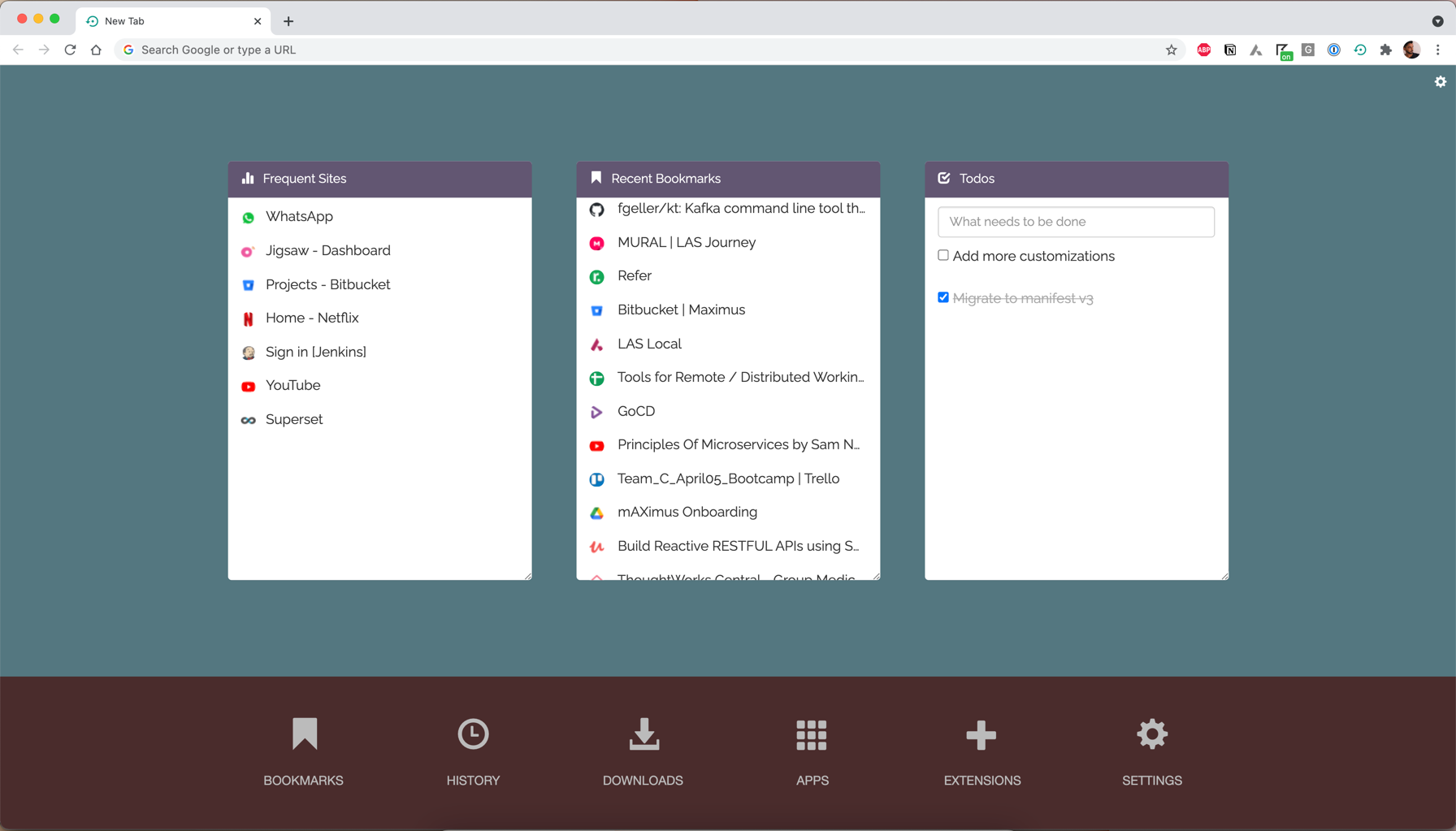The width and height of the screenshot is (1456, 831).
Task: Open the Superset link
Action: pyautogui.click(x=294, y=420)
